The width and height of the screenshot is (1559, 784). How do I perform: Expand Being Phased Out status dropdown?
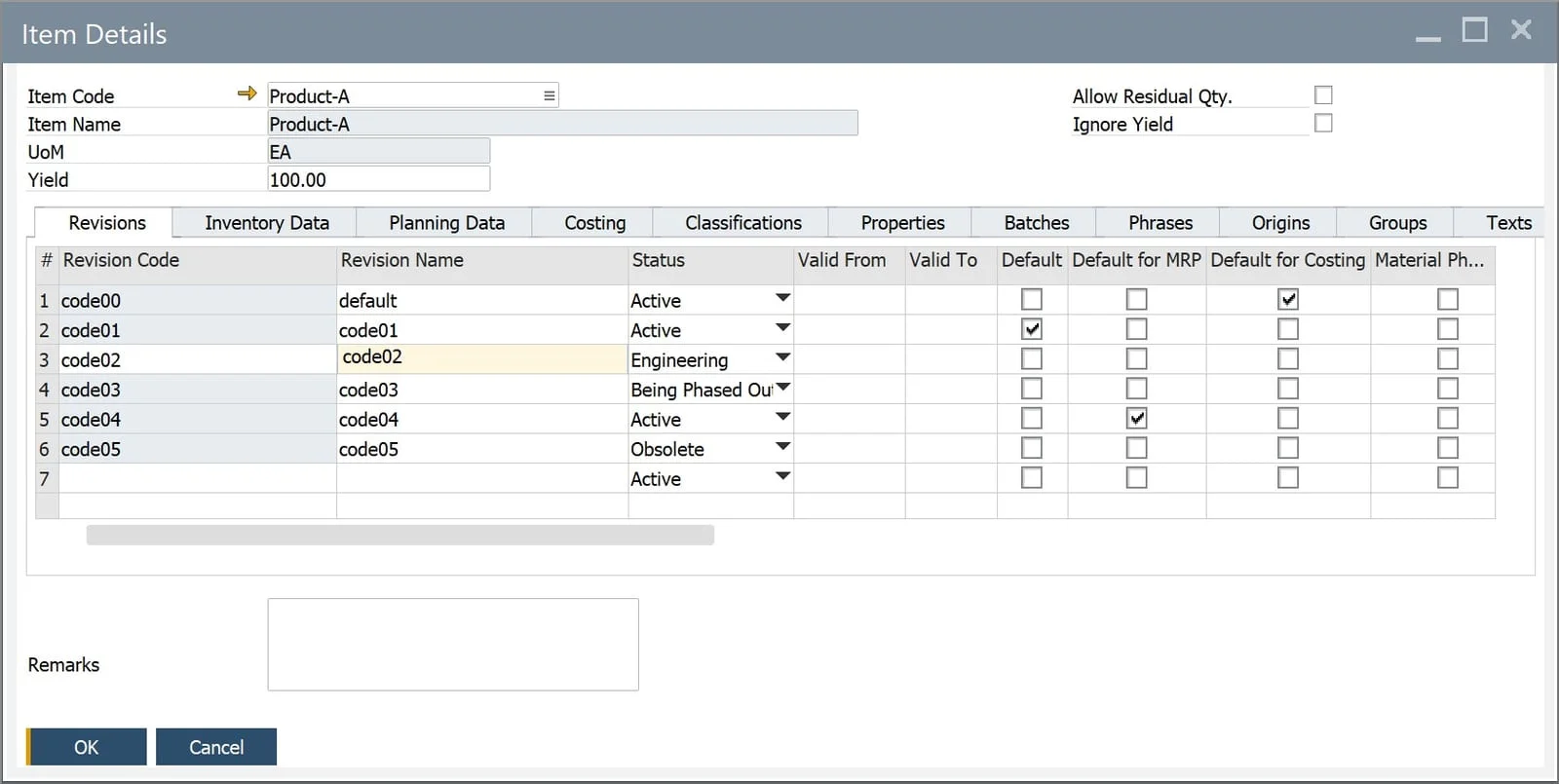tap(782, 388)
